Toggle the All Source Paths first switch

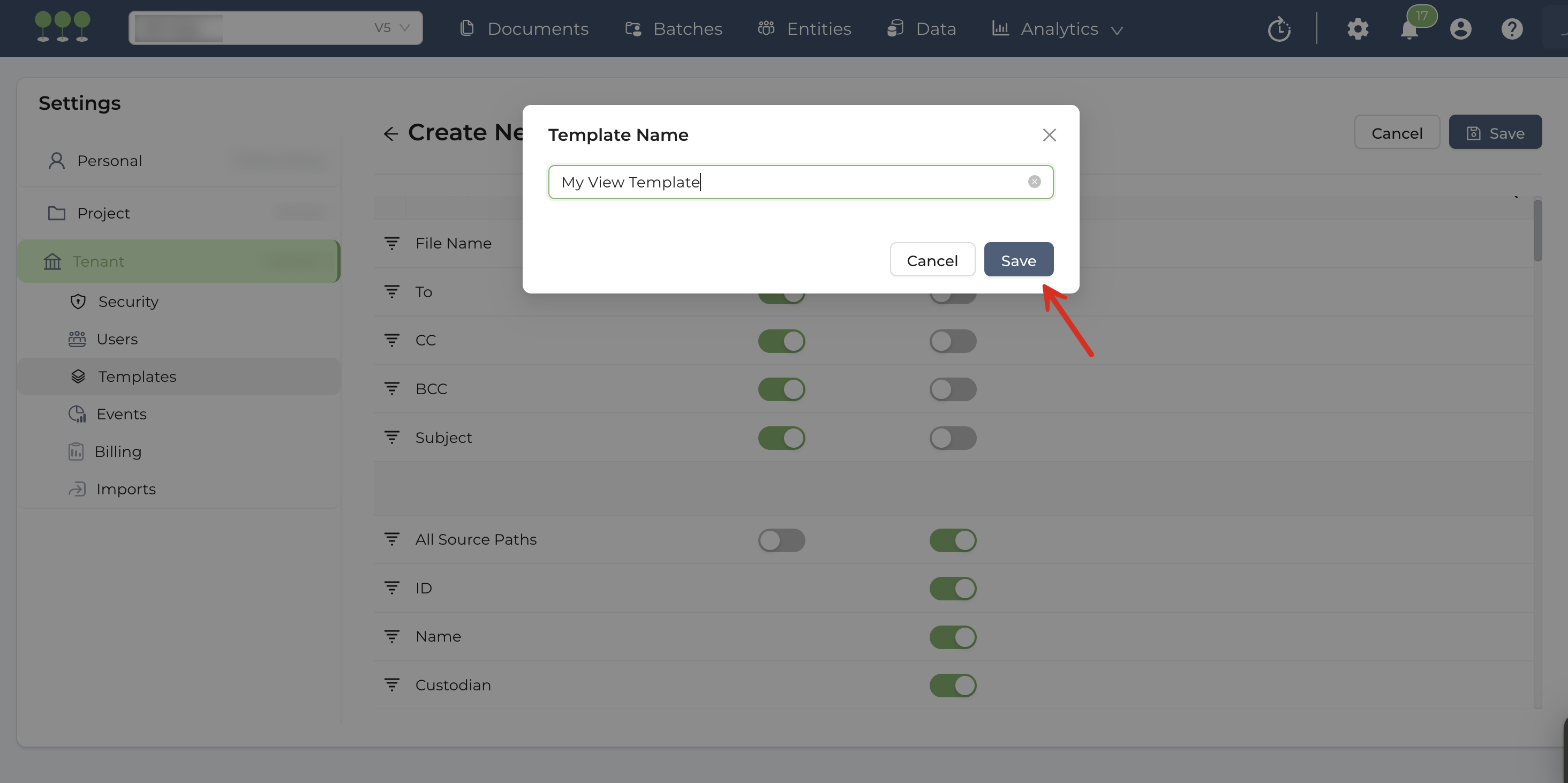781,540
